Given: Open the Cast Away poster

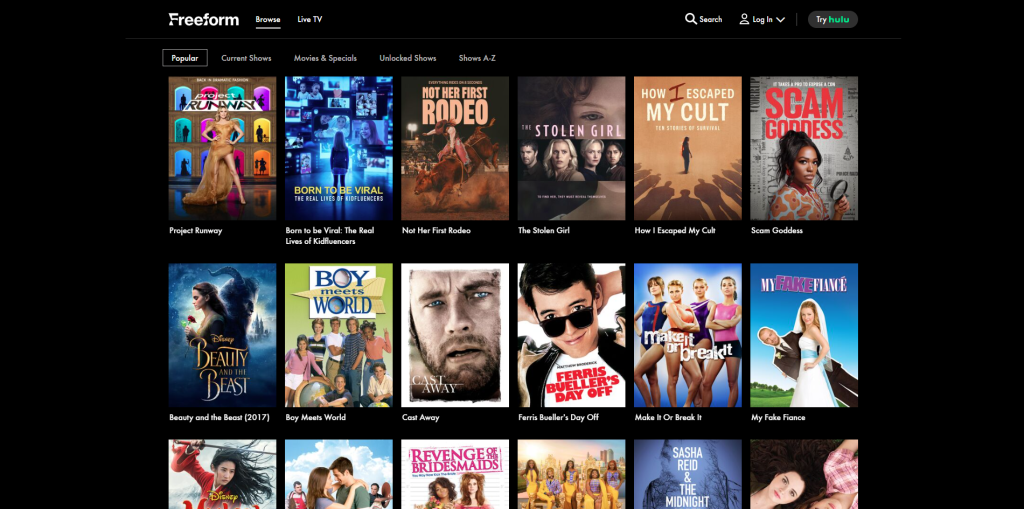Looking at the screenshot, I should point(455,335).
